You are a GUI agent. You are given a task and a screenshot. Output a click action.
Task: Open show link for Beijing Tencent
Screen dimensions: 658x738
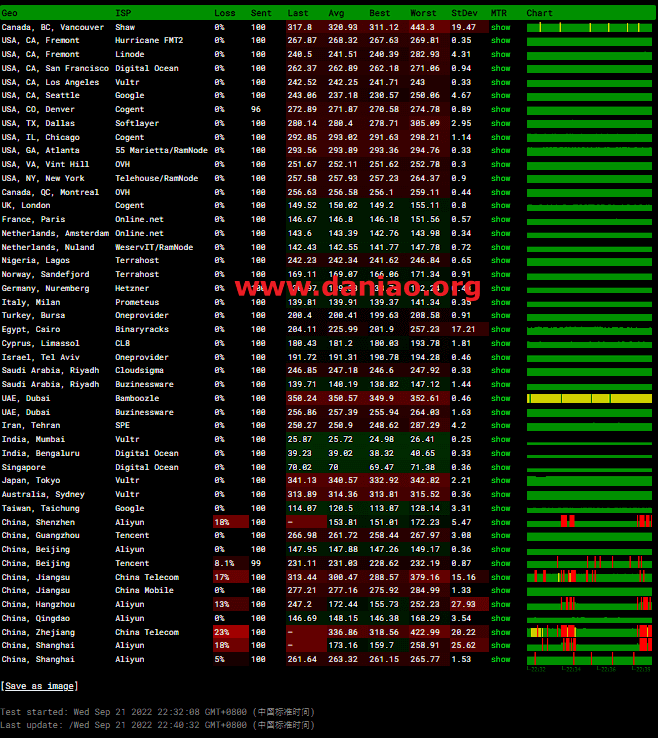(x=500, y=563)
